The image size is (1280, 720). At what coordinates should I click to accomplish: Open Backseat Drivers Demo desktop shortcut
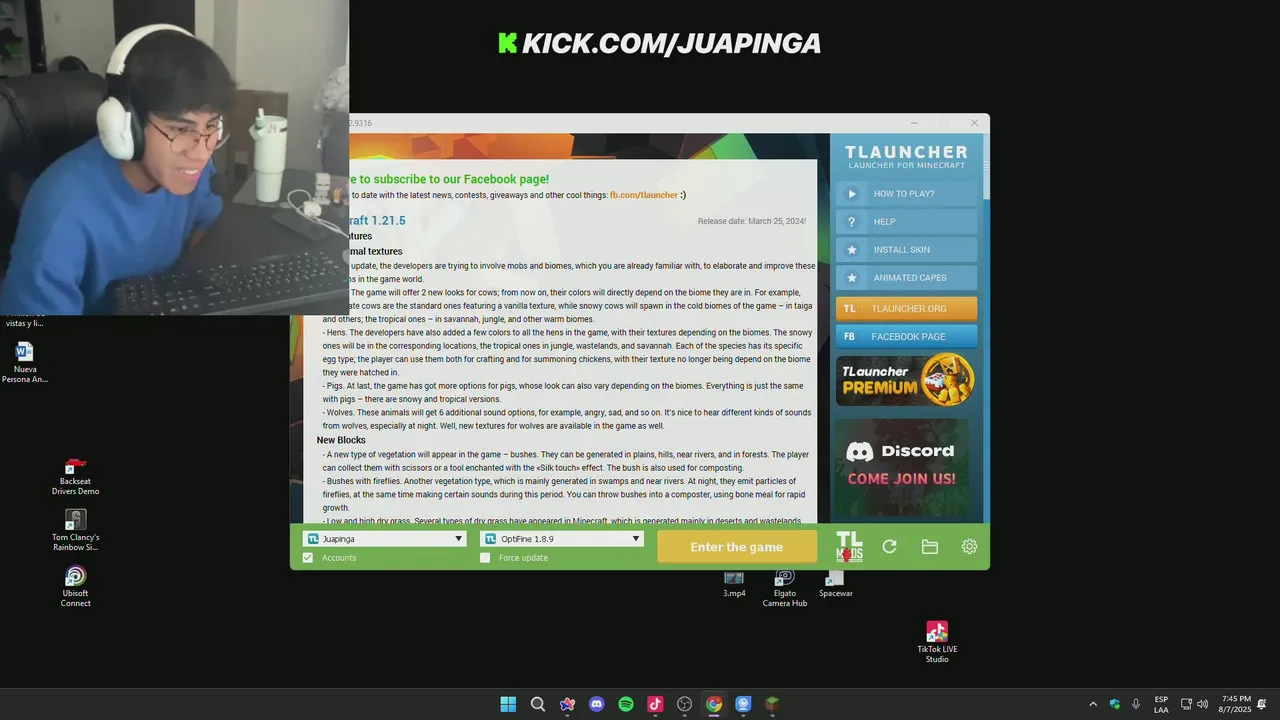pos(75,476)
